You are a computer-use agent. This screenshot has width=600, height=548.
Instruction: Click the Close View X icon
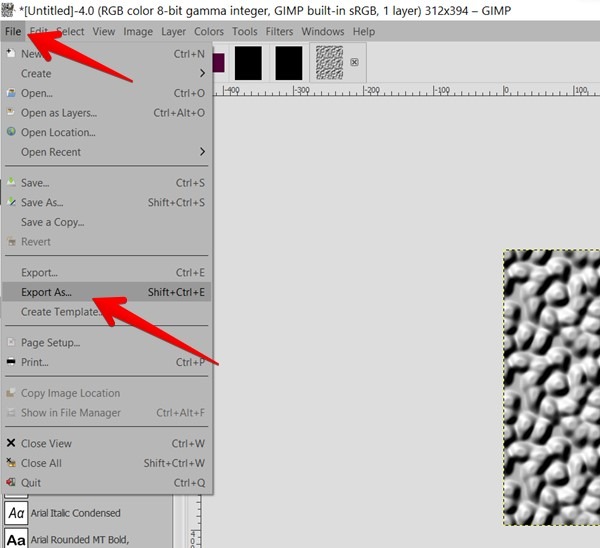(x=11, y=443)
